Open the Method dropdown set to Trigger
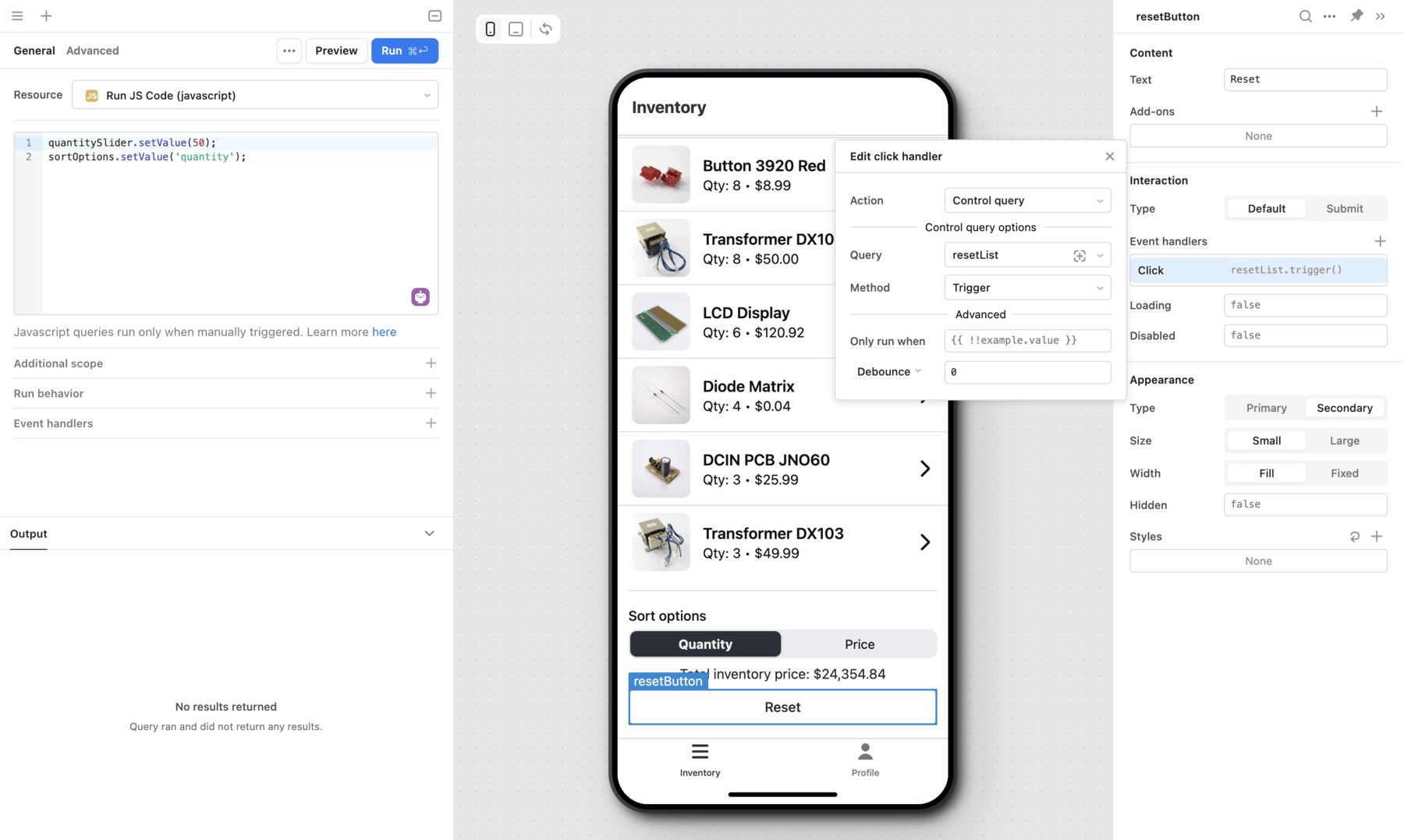 [x=1027, y=288]
